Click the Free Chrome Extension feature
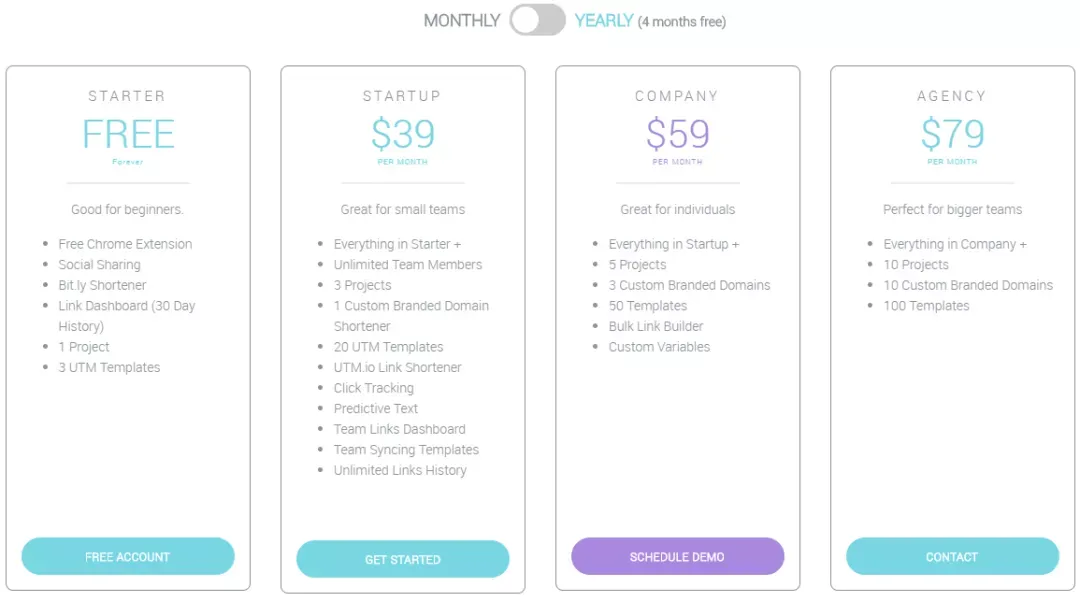Screen dimensions: 1080x616 (125, 244)
